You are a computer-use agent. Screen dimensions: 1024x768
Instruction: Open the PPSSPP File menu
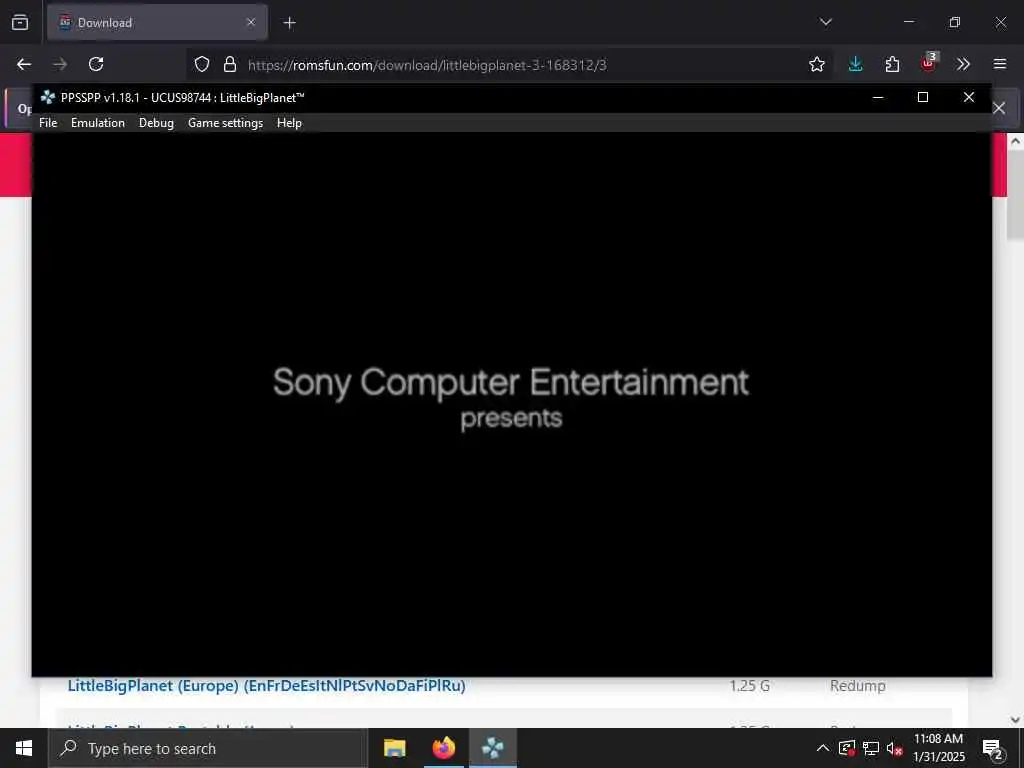click(x=48, y=123)
